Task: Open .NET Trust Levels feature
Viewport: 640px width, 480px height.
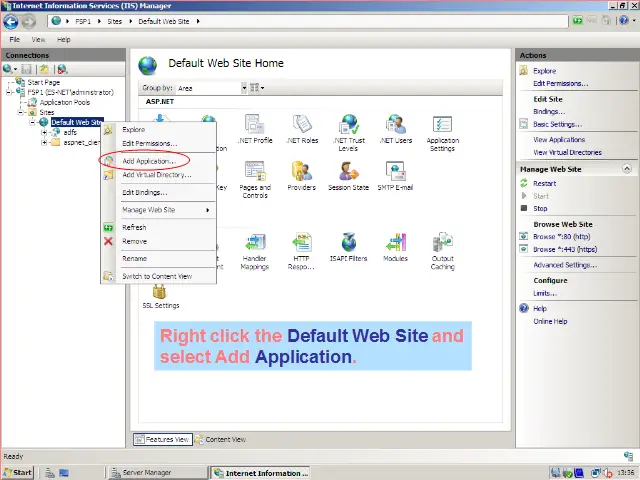Action: point(349,133)
